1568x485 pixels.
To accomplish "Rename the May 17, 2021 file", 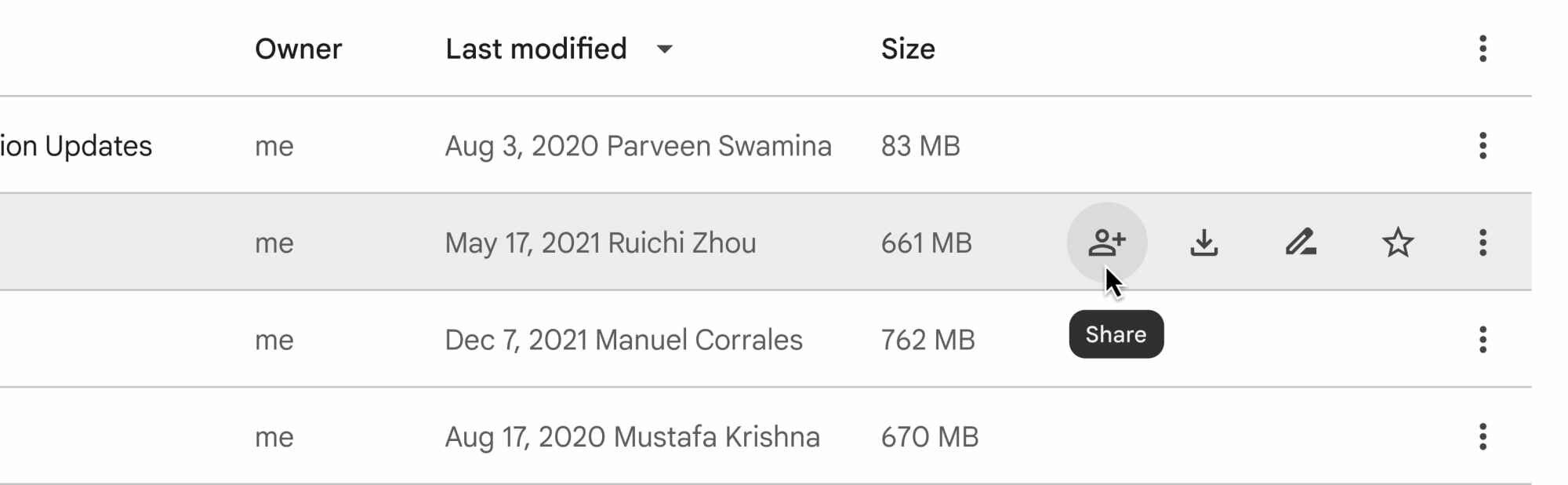I will pyautogui.click(x=1300, y=242).
